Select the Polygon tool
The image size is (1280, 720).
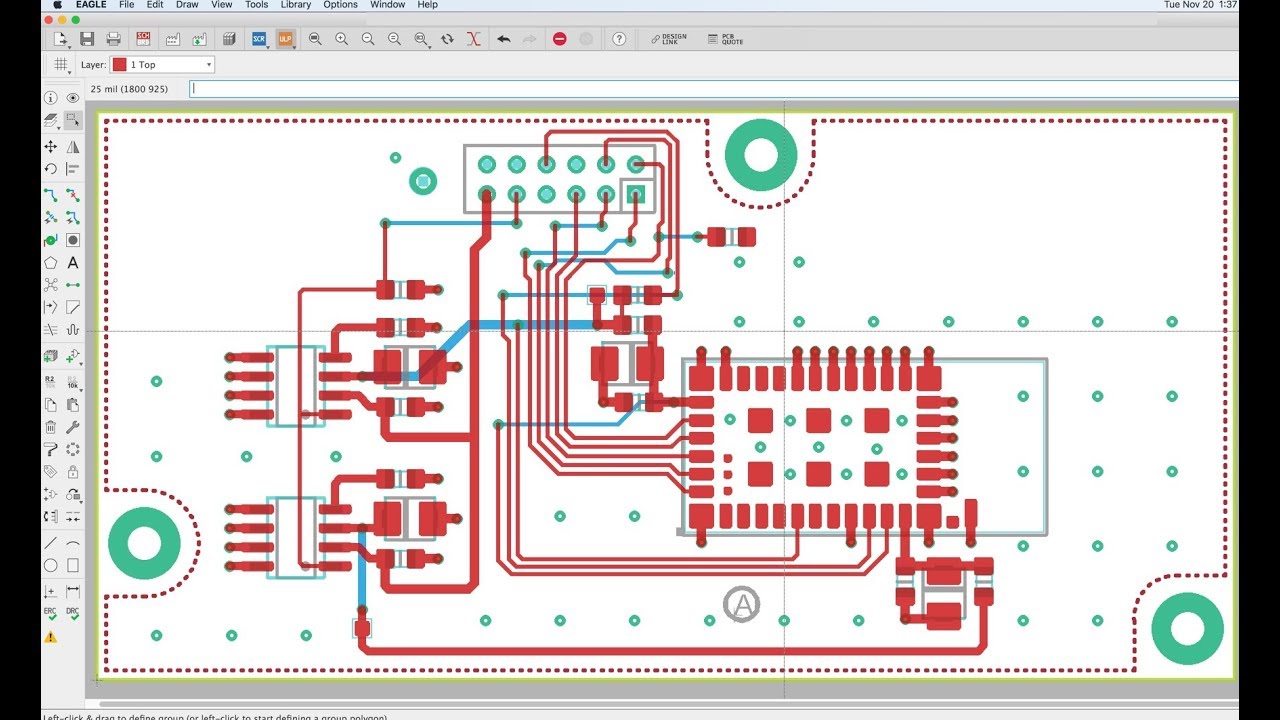point(51,263)
